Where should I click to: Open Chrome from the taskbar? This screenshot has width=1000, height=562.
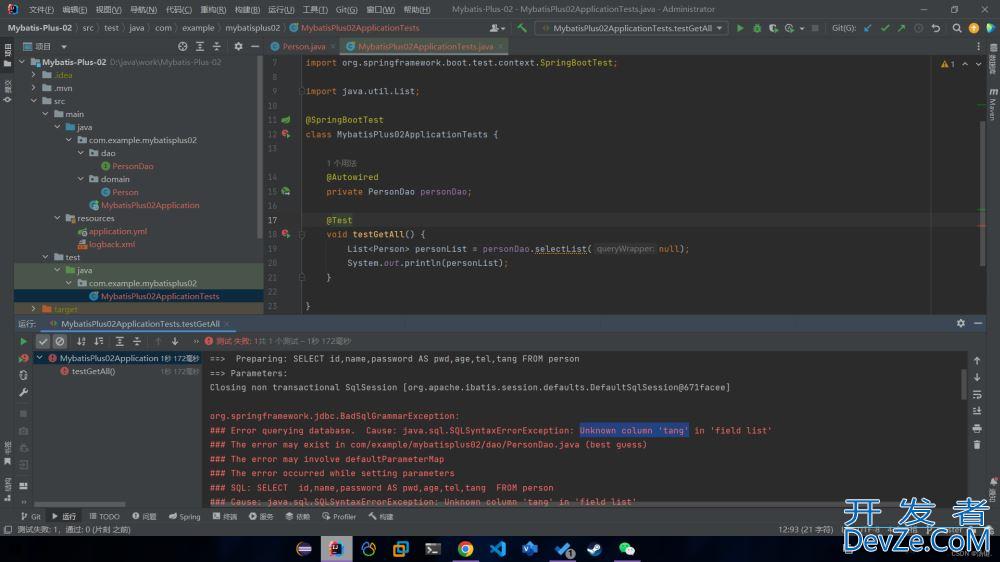[x=465, y=549]
